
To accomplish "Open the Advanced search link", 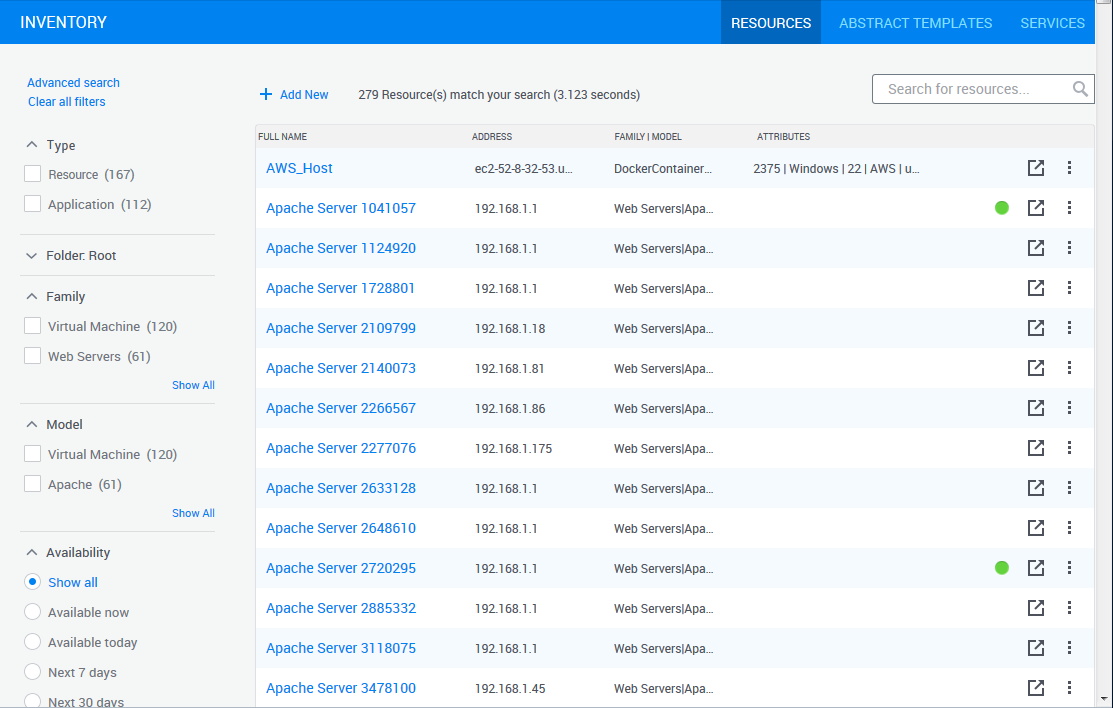I will tap(73, 83).
